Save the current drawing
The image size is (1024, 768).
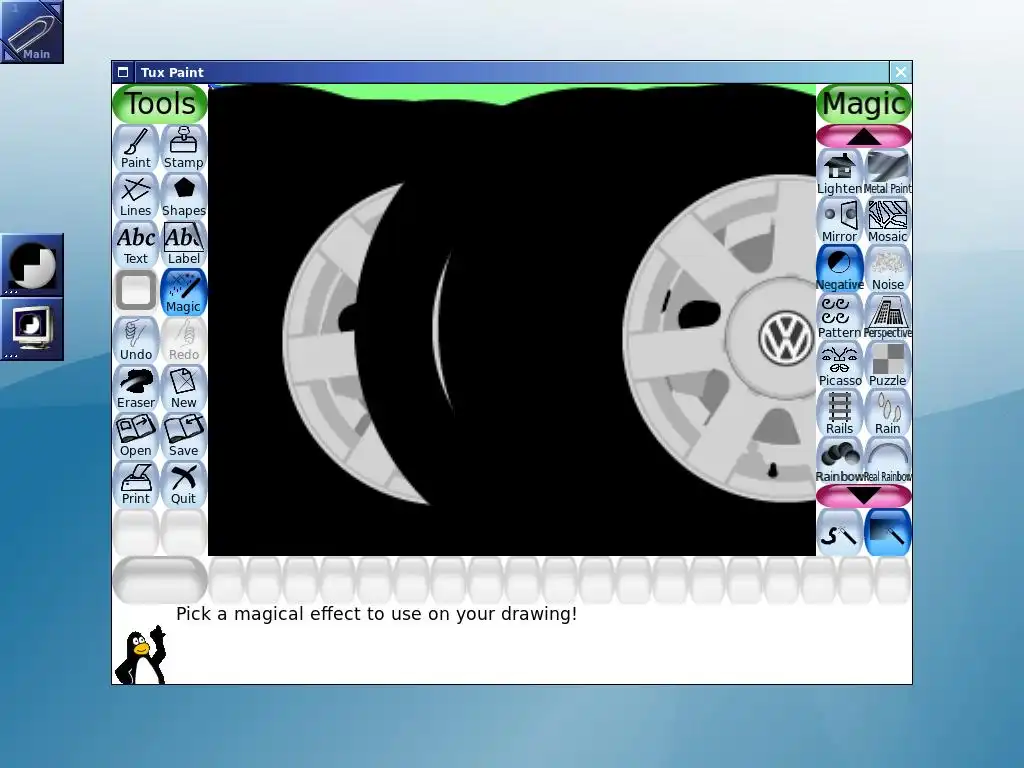tap(184, 436)
